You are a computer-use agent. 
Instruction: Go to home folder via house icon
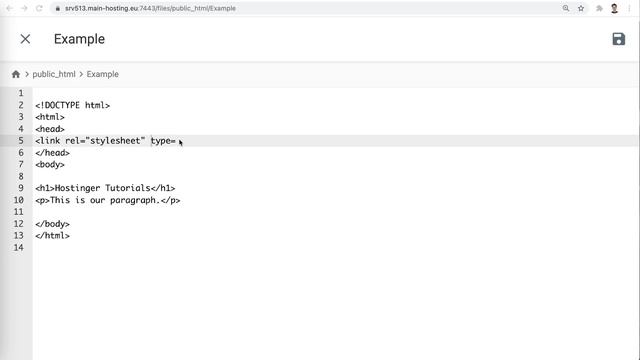[x=16, y=74]
